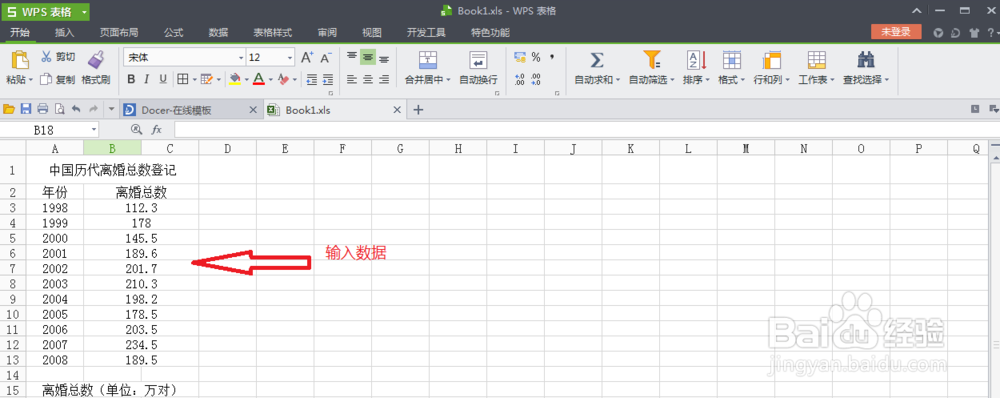Toggle align text left

[x=351, y=80]
